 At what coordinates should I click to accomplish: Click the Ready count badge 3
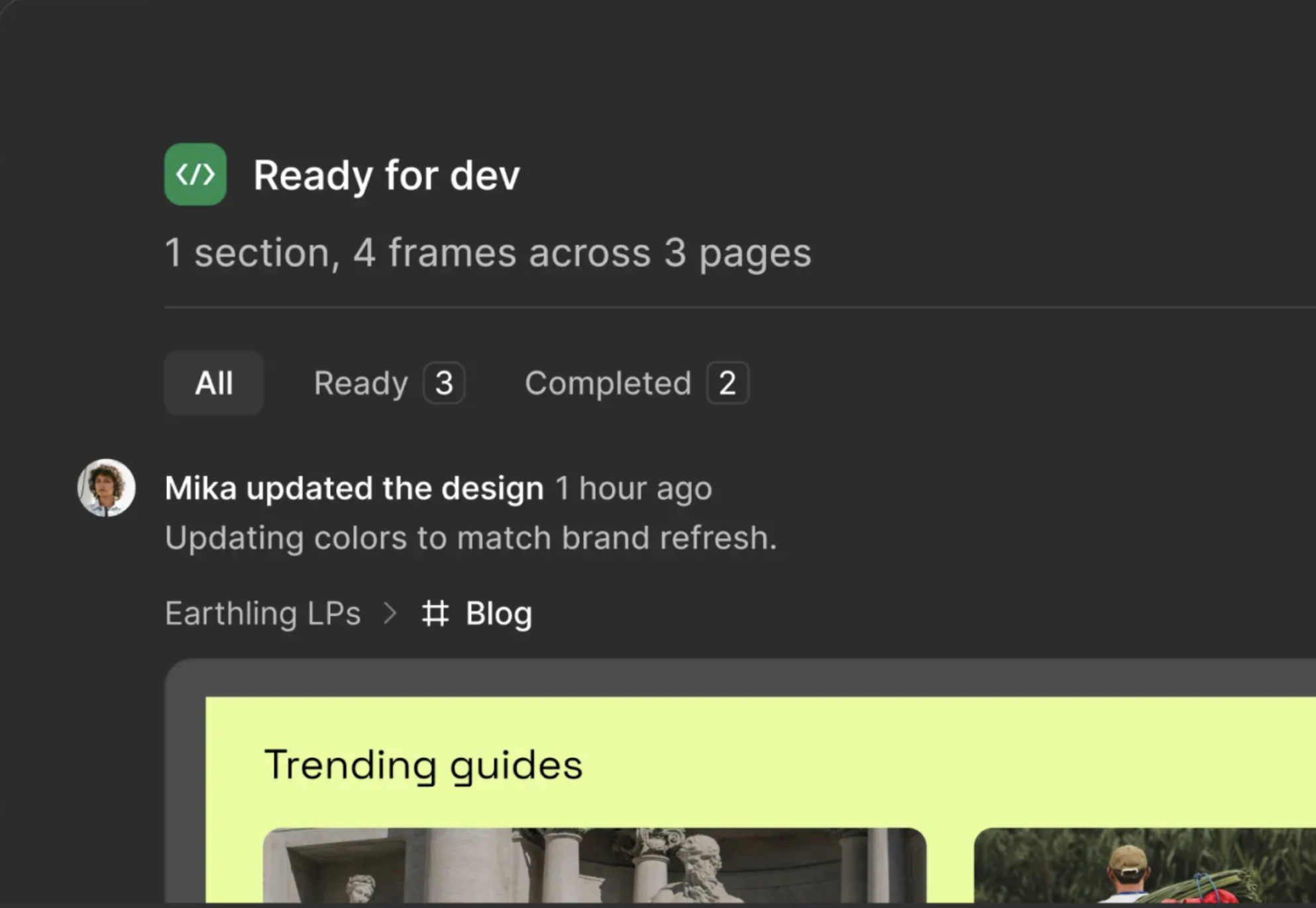coord(444,382)
